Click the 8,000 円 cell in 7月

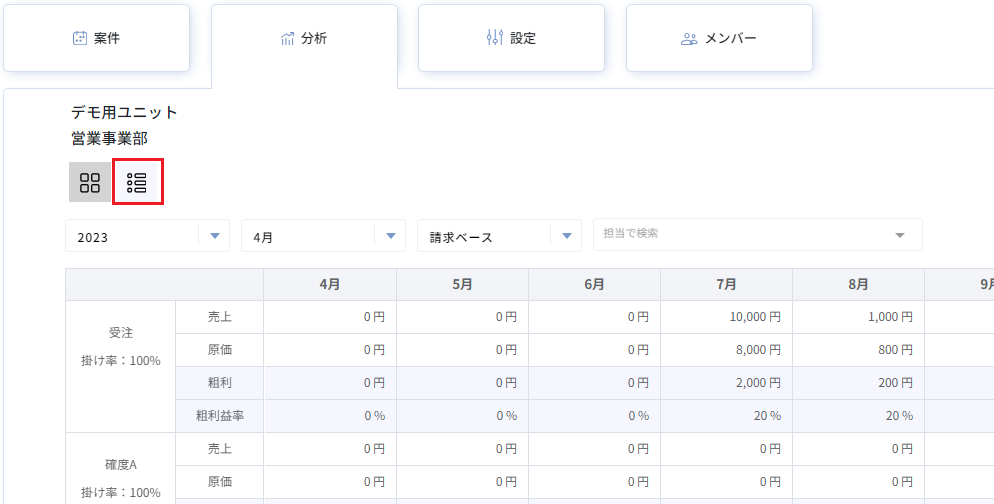(726, 350)
